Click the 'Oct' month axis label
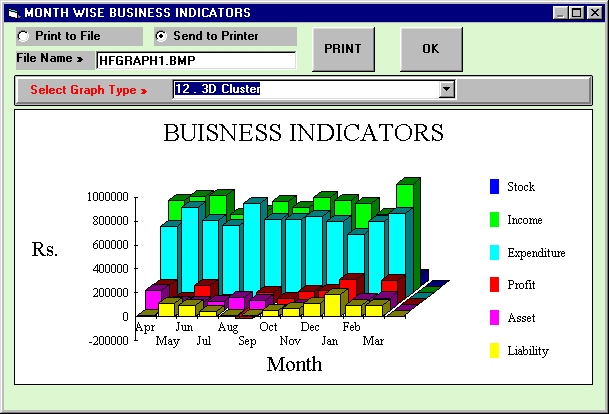The height and width of the screenshot is (414, 609). click(268, 327)
